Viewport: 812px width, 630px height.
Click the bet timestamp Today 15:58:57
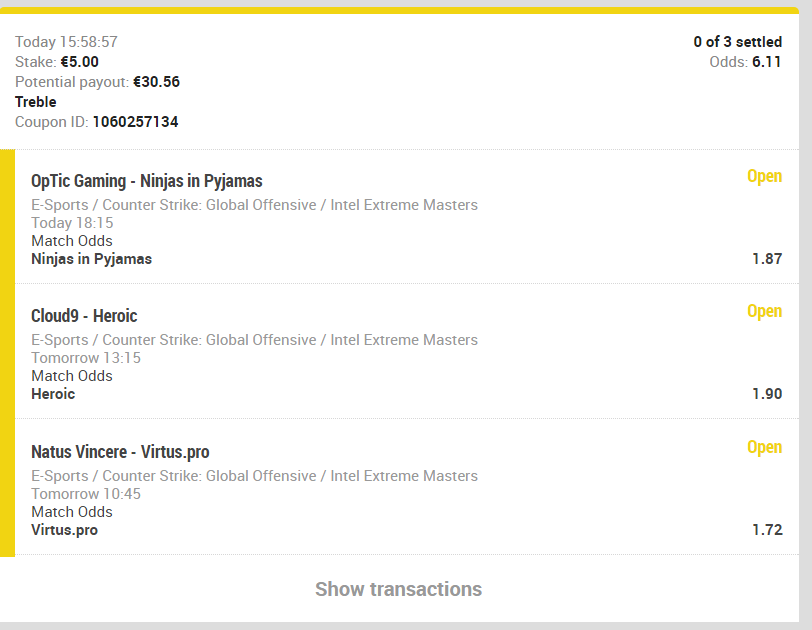(66, 42)
